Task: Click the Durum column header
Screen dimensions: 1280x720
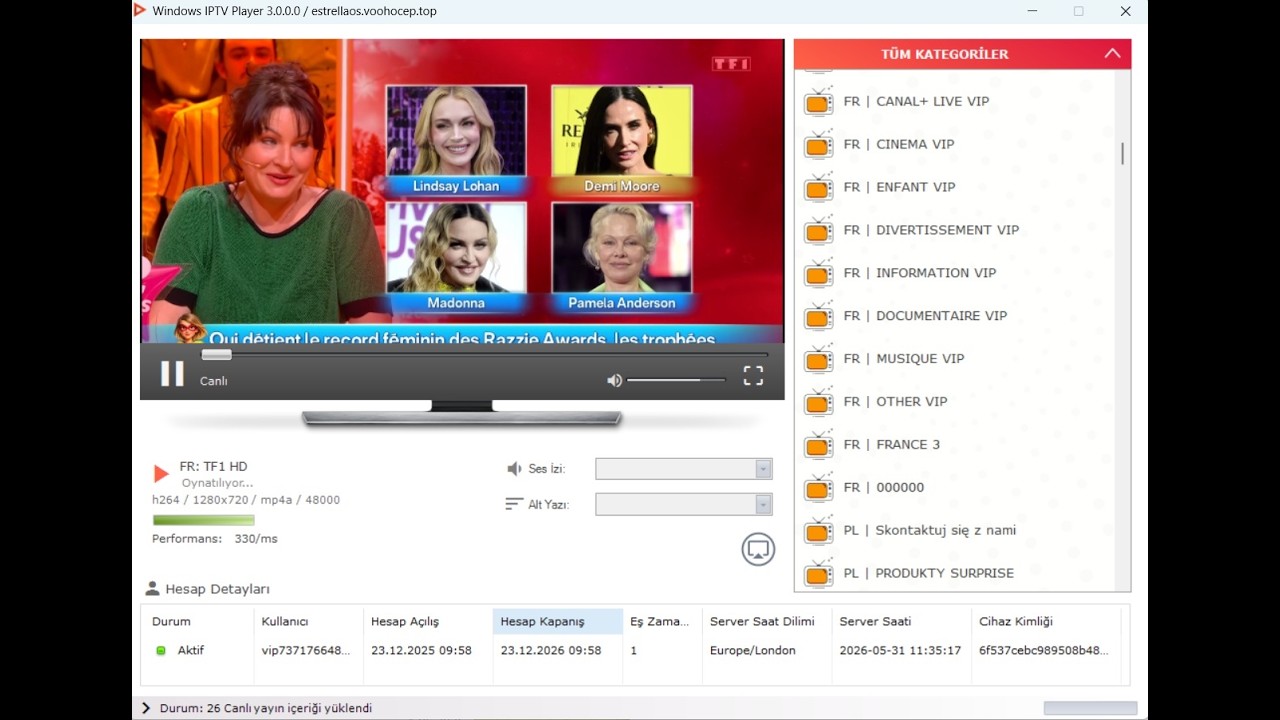Action: point(197,621)
